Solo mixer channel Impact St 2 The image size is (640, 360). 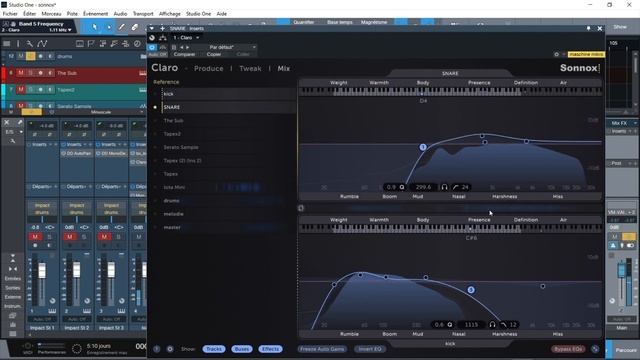pyautogui.click(x=84, y=237)
